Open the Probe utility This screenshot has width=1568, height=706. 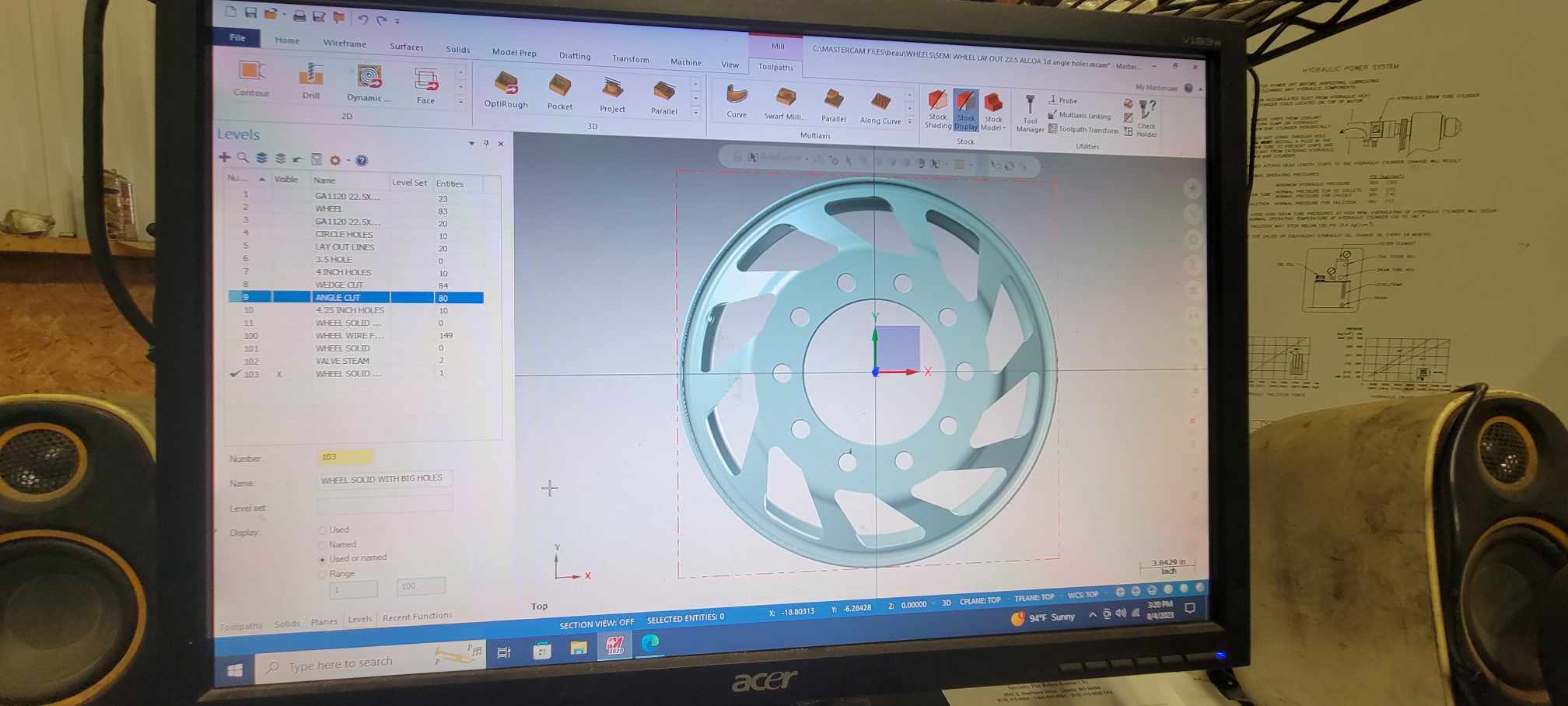point(1063,100)
